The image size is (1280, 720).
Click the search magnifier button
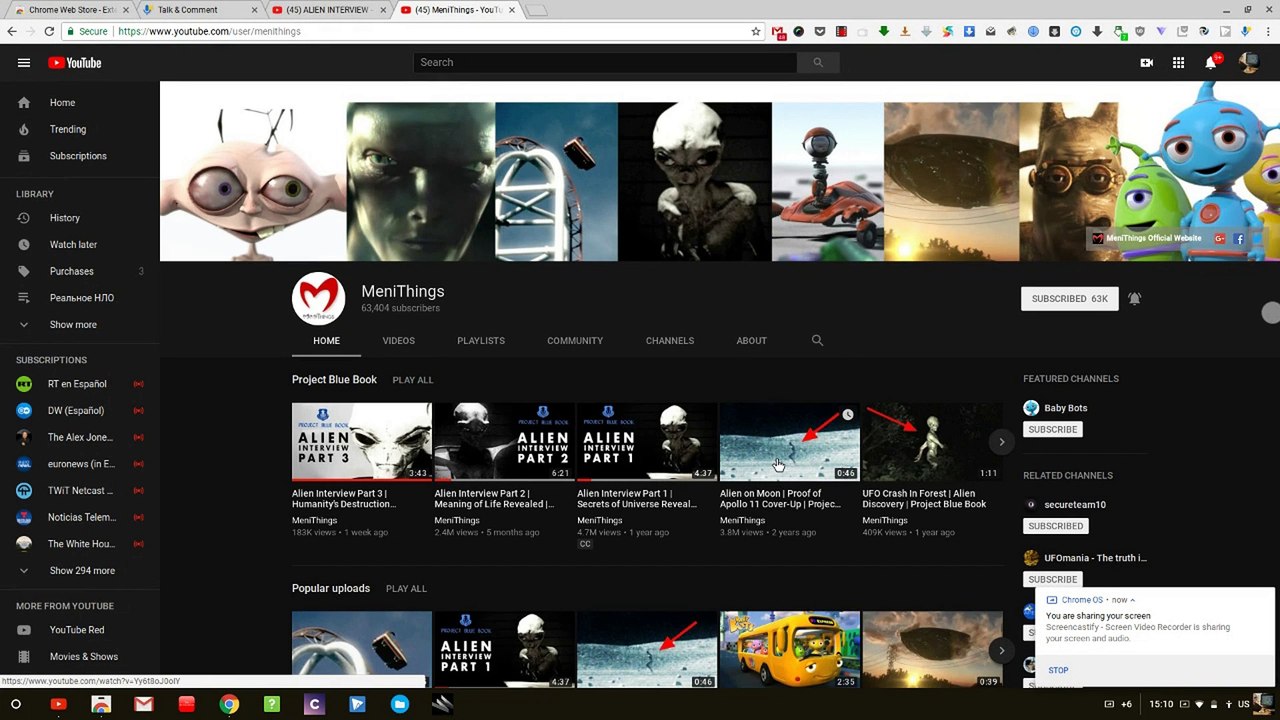click(818, 63)
